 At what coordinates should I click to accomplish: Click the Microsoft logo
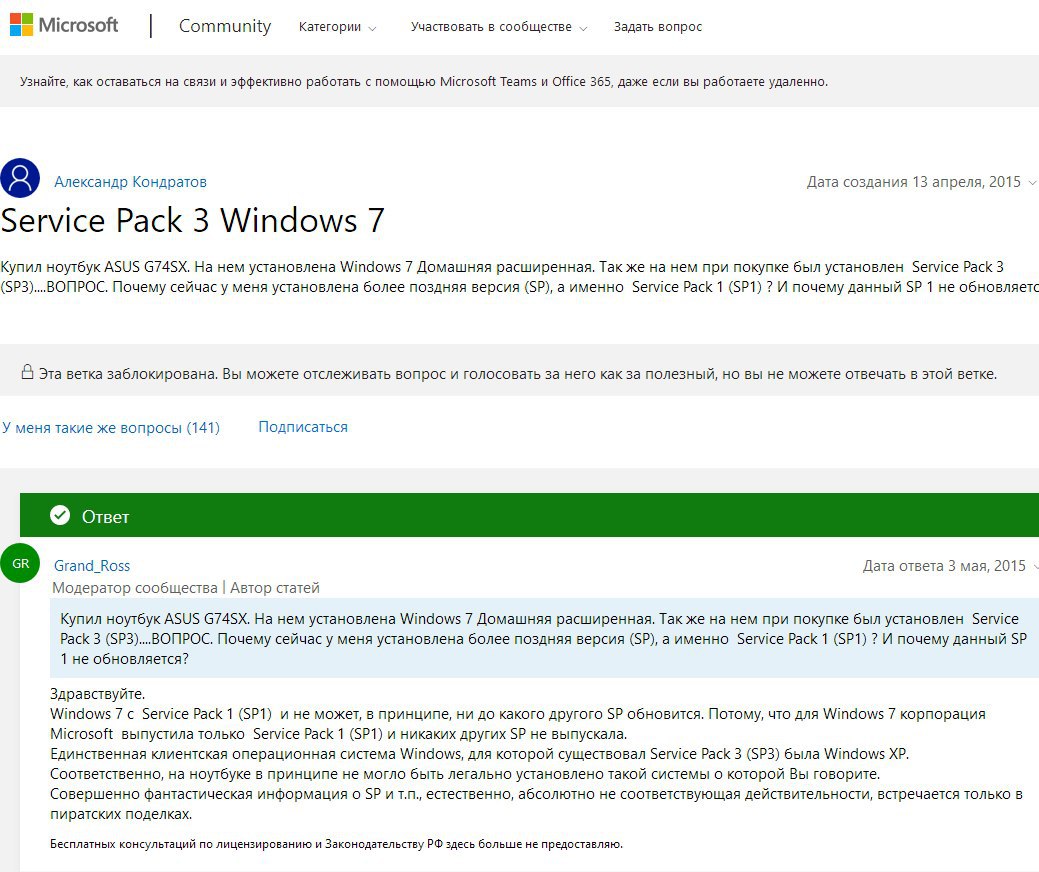click(64, 25)
